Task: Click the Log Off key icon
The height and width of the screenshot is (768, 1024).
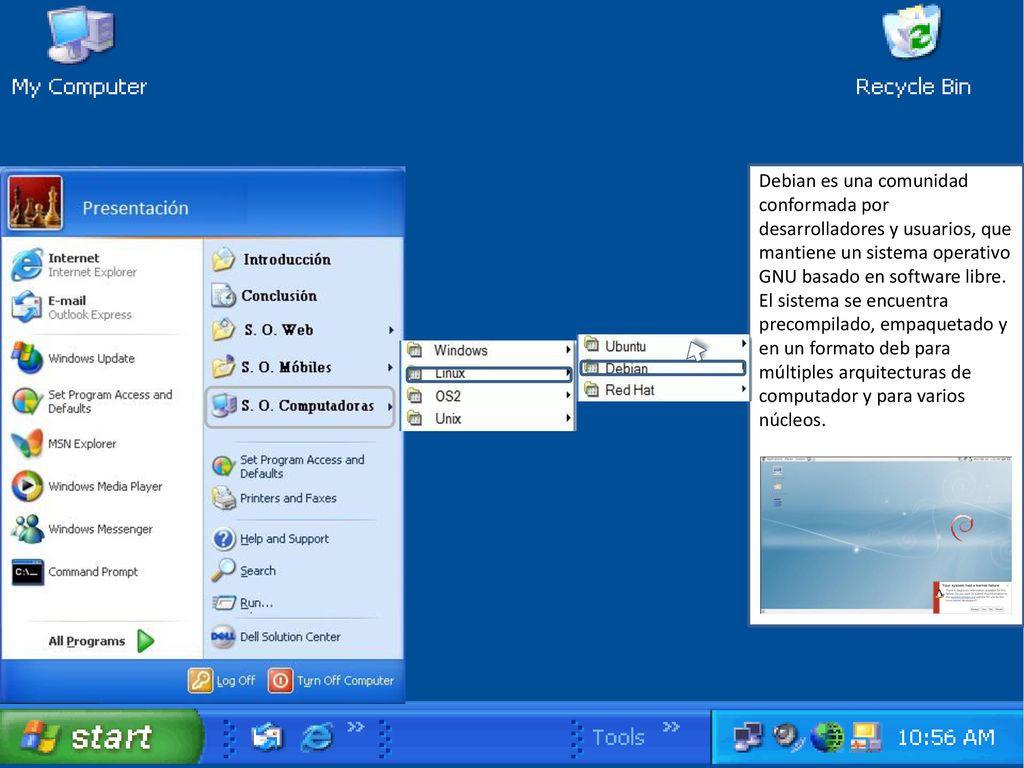Action: coord(200,680)
